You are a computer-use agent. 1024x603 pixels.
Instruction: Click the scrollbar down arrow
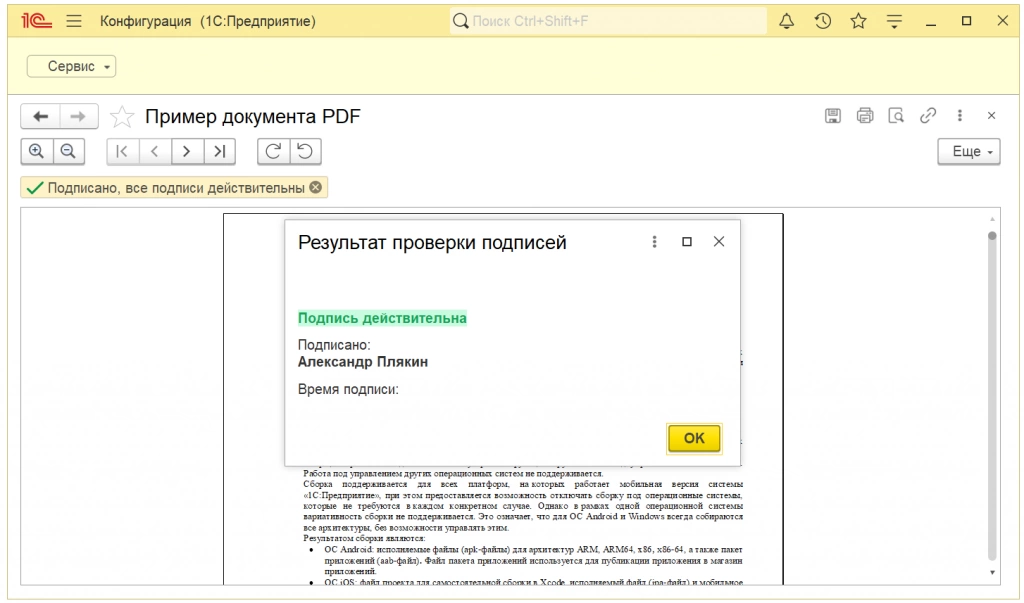tap(992, 572)
